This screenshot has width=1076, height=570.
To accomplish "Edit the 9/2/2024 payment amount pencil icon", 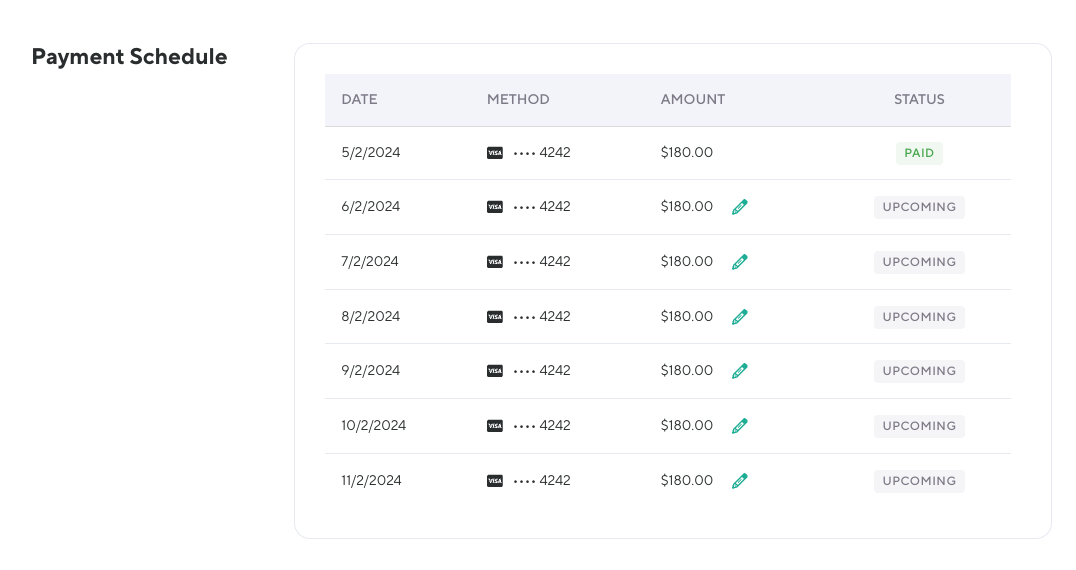I will [x=739, y=371].
